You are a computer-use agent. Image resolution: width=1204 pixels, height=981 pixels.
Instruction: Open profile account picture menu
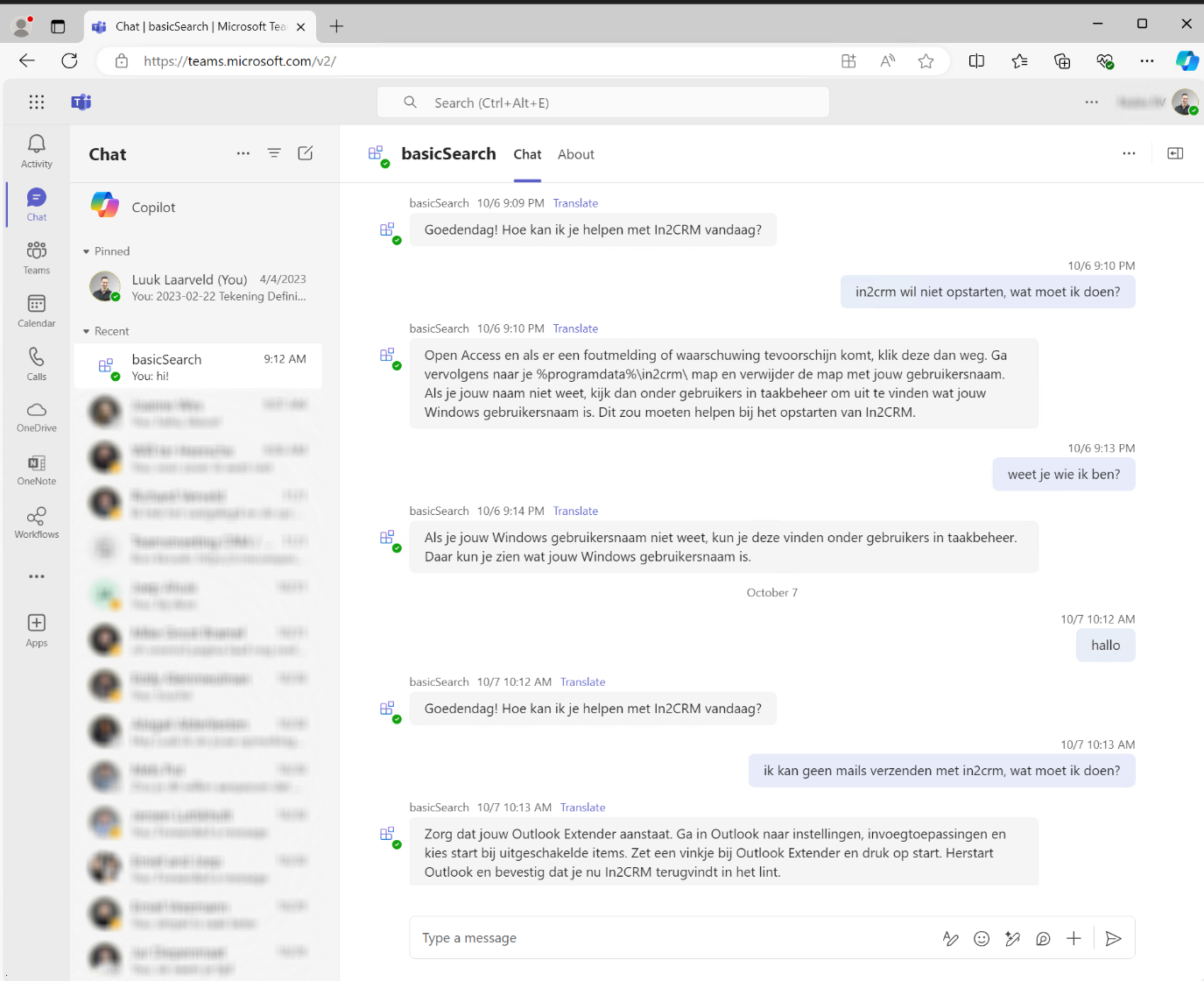1185,102
